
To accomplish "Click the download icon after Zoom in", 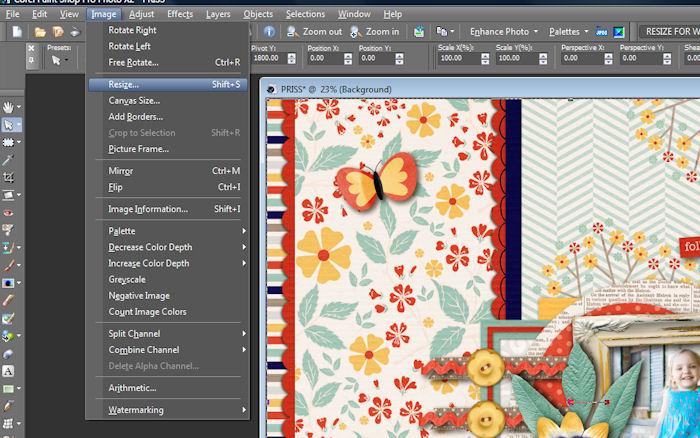I will 419,31.
